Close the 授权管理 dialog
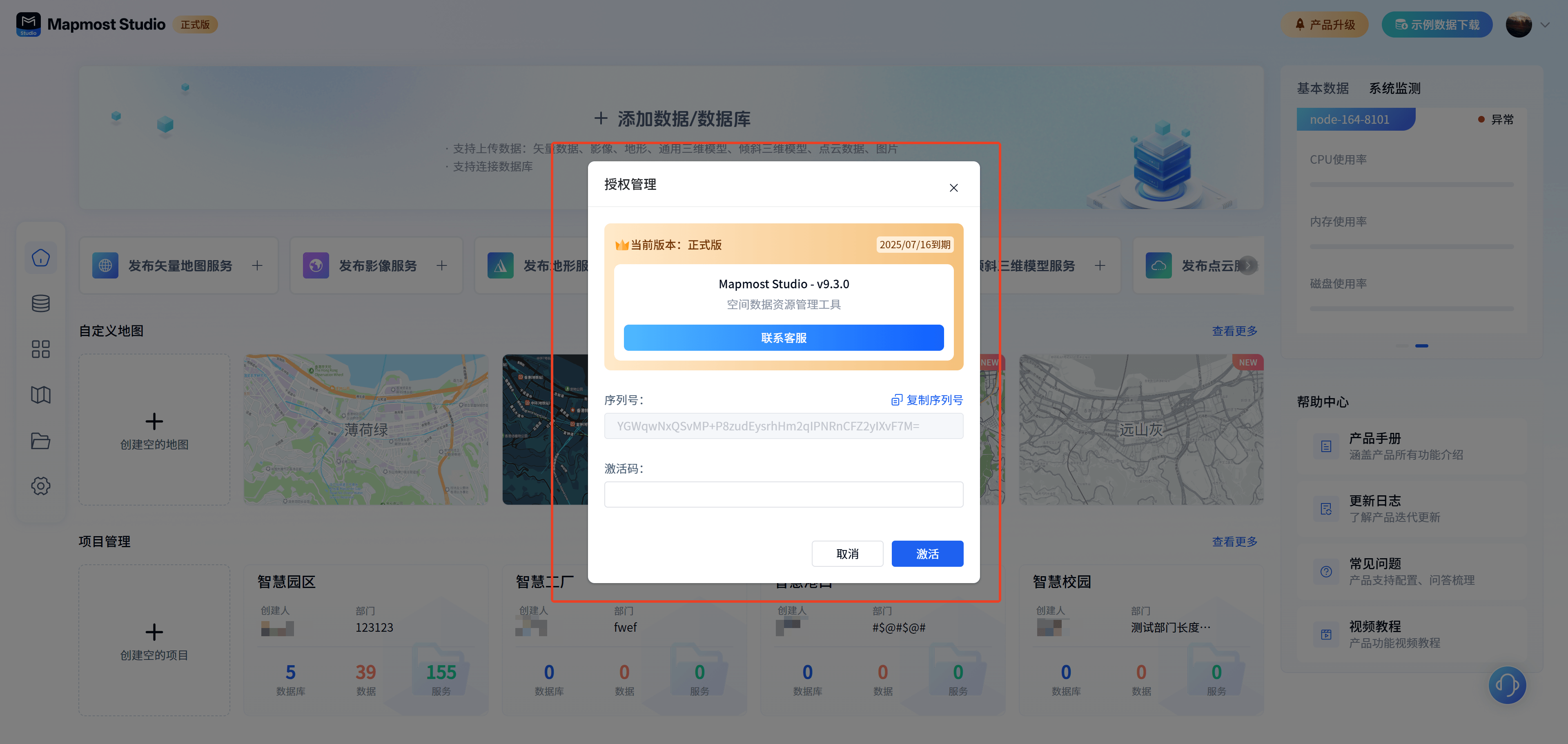The height and width of the screenshot is (744, 1568). pos(953,187)
